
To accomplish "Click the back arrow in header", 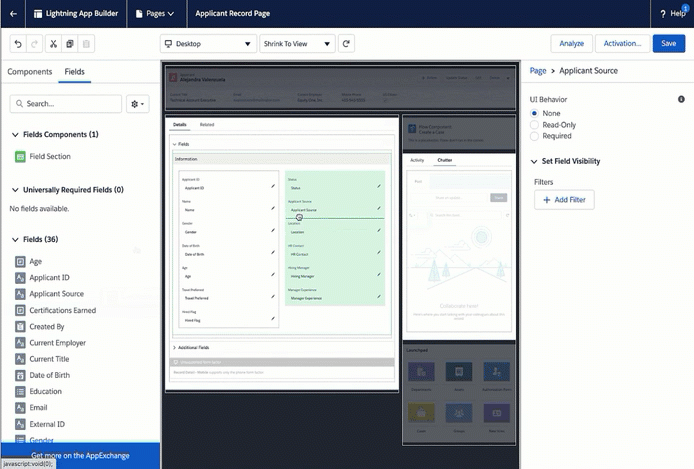I will pos(11,14).
